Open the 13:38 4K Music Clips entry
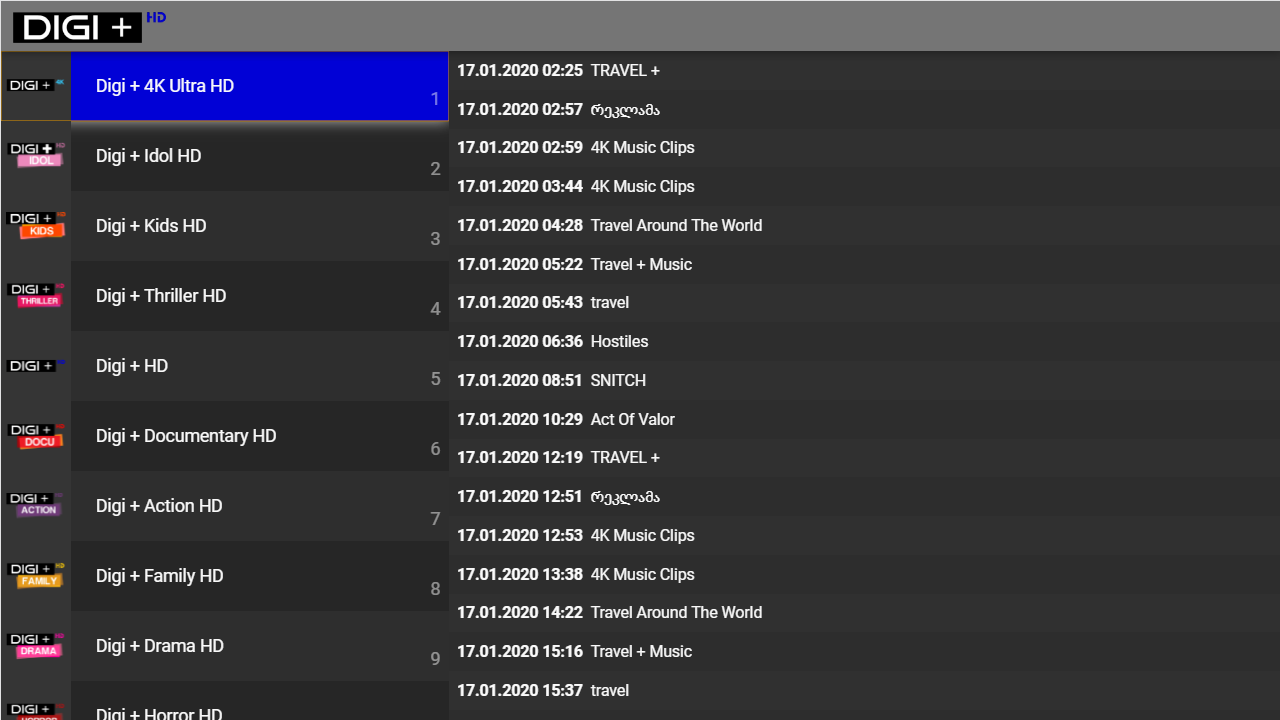 point(864,574)
